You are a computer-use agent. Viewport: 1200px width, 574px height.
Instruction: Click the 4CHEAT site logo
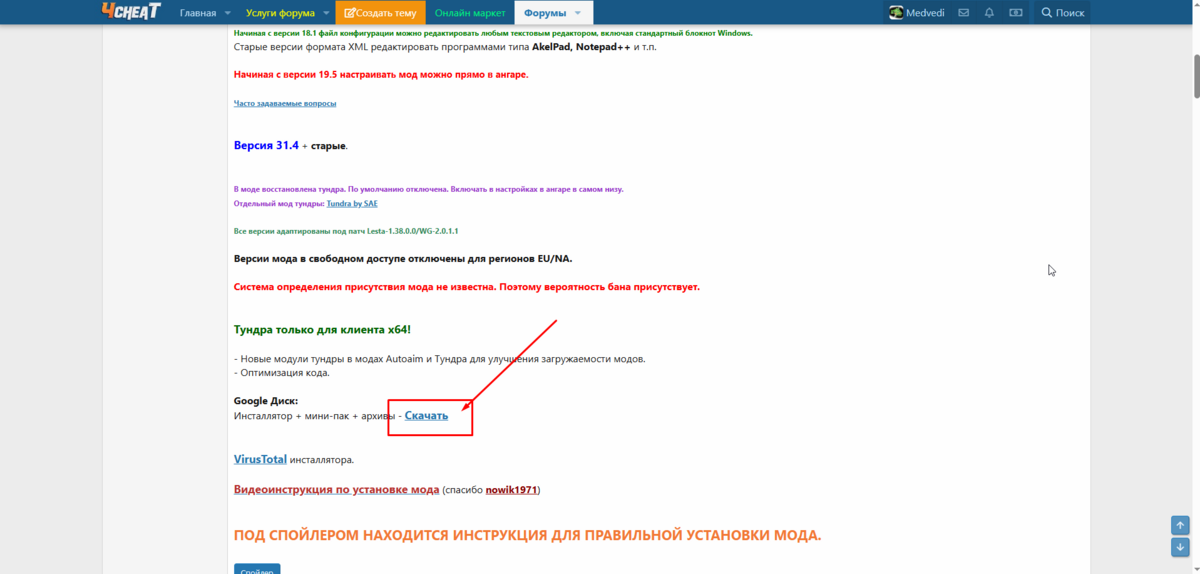pyautogui.click(x=131, y=12)
